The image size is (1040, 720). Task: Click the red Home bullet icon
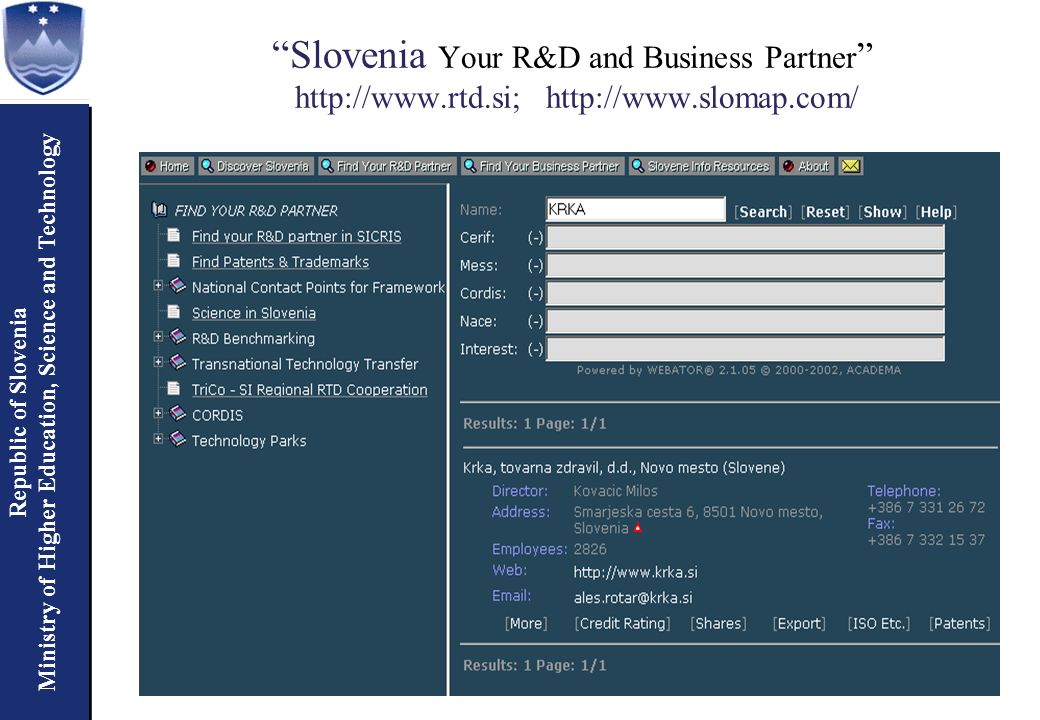pyautogui.click(x=151, y=166)
